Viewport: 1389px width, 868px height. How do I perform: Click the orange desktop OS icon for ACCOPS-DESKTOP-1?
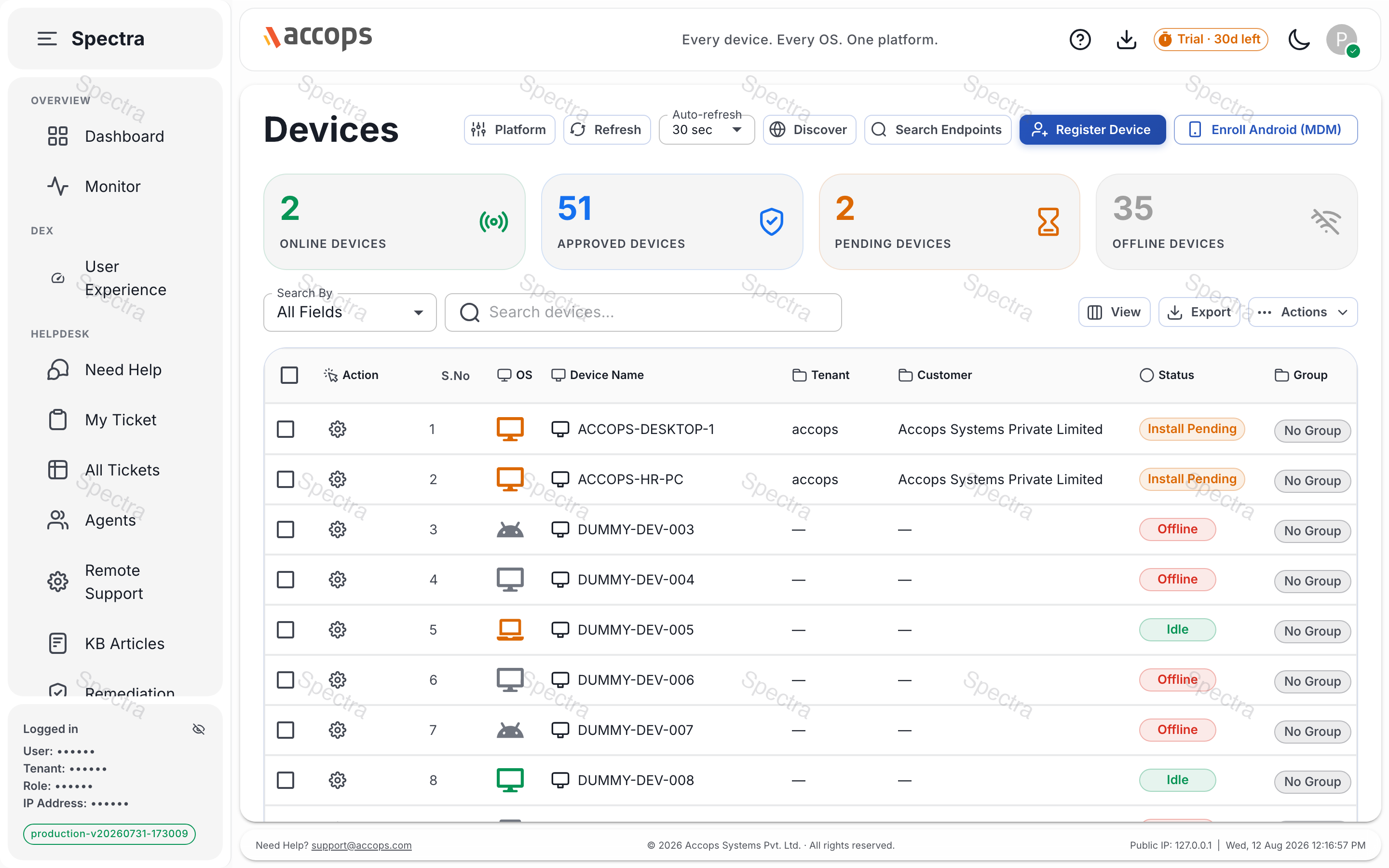tap(510, 429)
